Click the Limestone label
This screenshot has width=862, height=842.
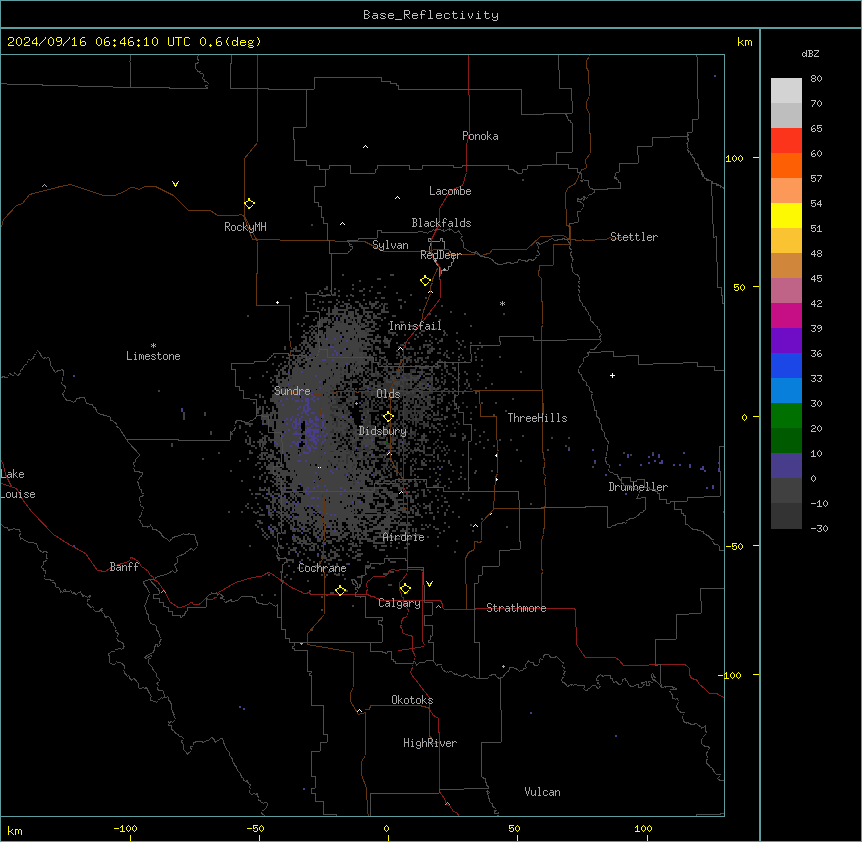[153, 356]
